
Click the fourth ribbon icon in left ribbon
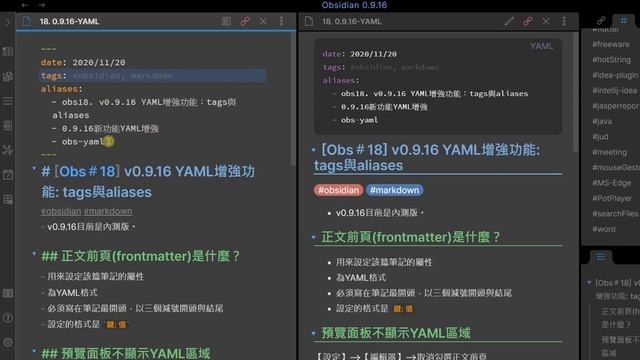[8, 125]
